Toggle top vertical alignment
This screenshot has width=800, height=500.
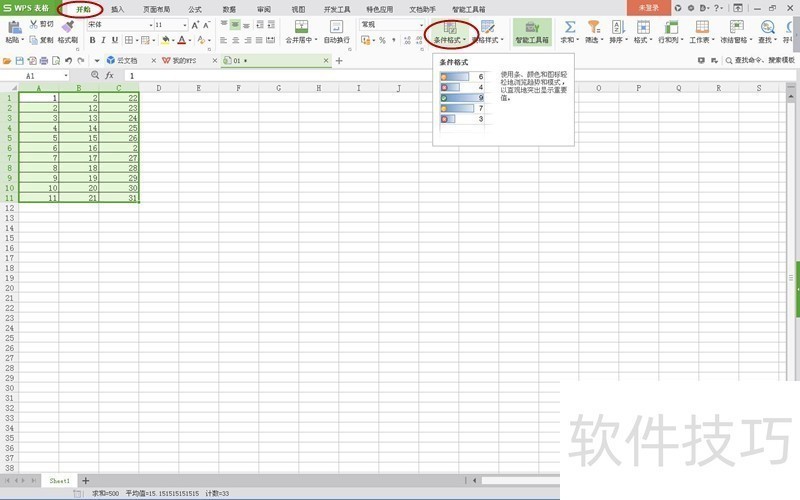pos(224,24)
